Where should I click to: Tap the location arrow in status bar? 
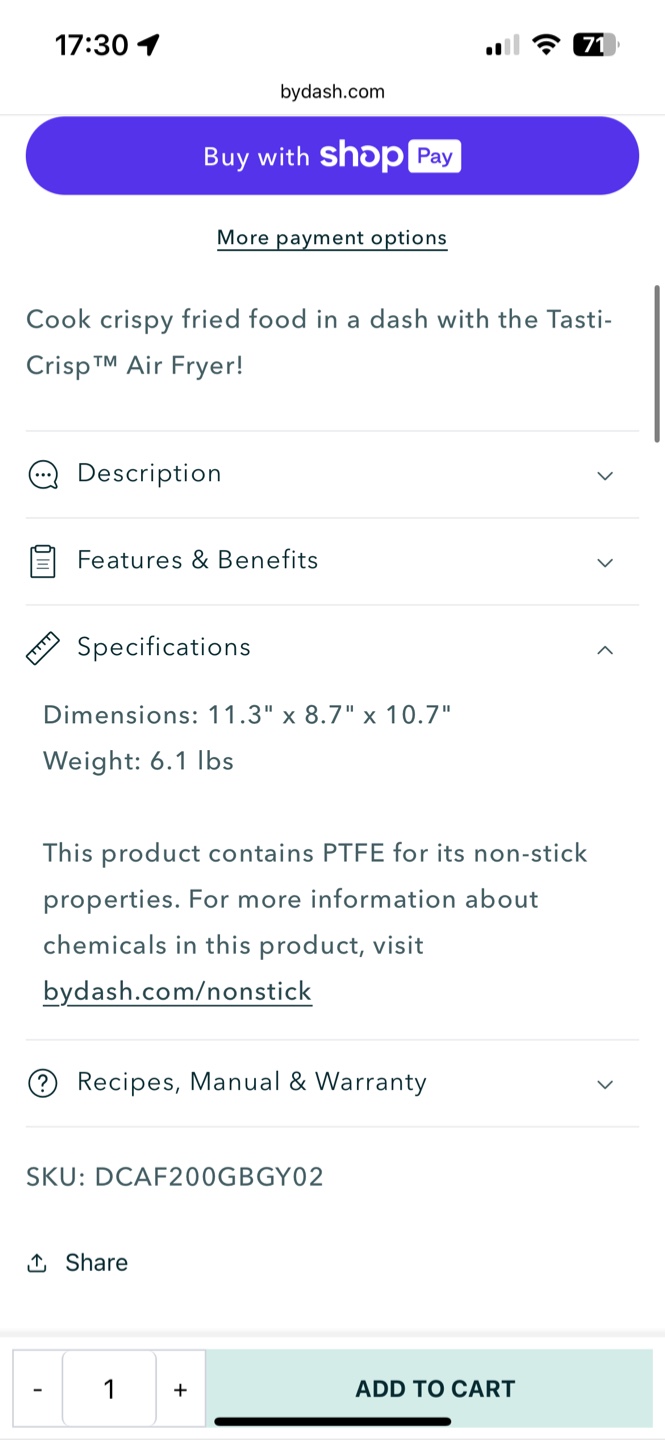pos(149,45)
